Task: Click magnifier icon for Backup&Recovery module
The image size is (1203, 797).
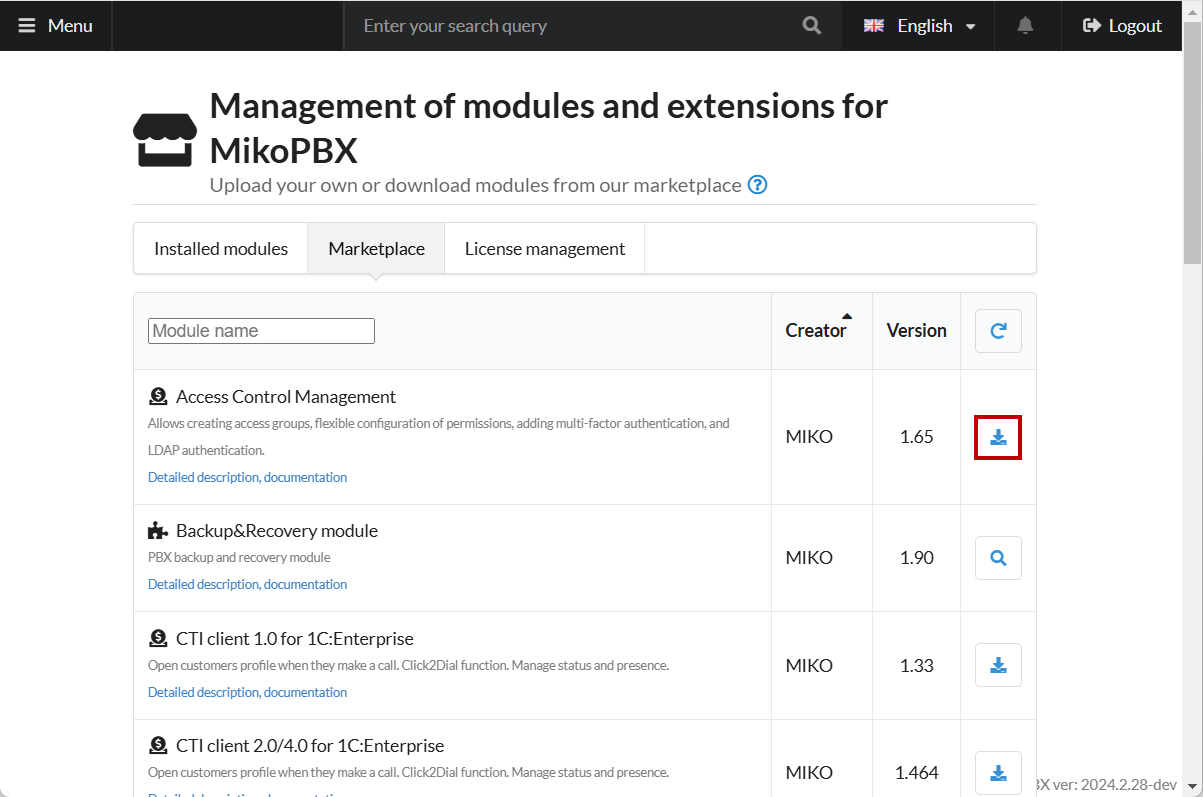Action: [x=998, y=558]
